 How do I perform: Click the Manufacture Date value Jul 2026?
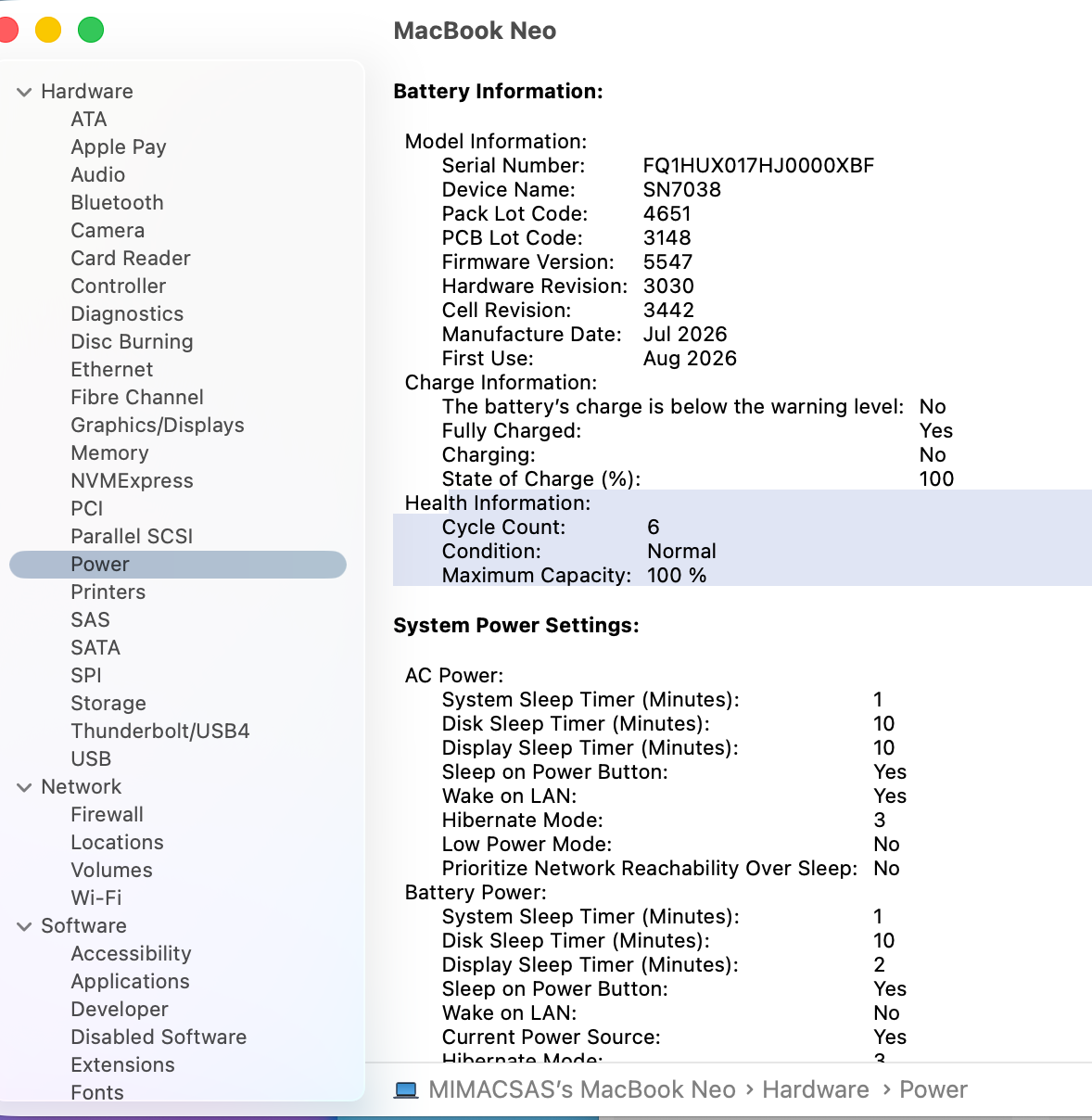(x=685, y=335)
